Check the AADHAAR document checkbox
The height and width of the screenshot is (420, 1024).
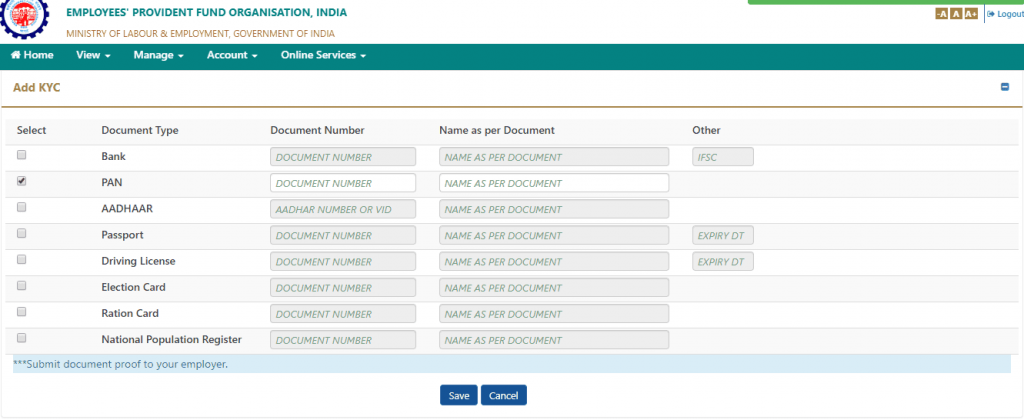pyautogui.click(x=22, y=207)
